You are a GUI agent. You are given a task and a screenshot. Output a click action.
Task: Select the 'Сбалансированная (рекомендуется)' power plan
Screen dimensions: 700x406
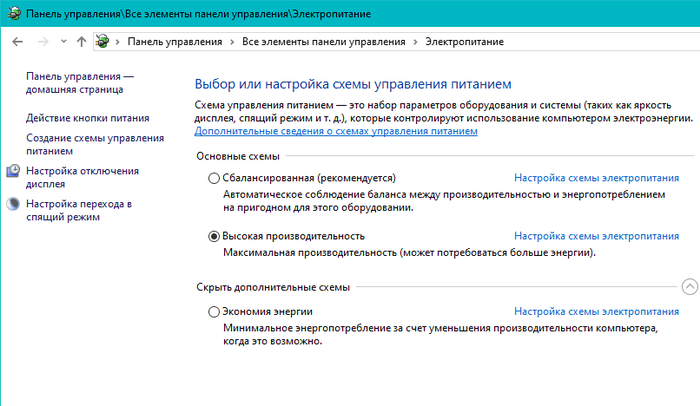[214, 178]
